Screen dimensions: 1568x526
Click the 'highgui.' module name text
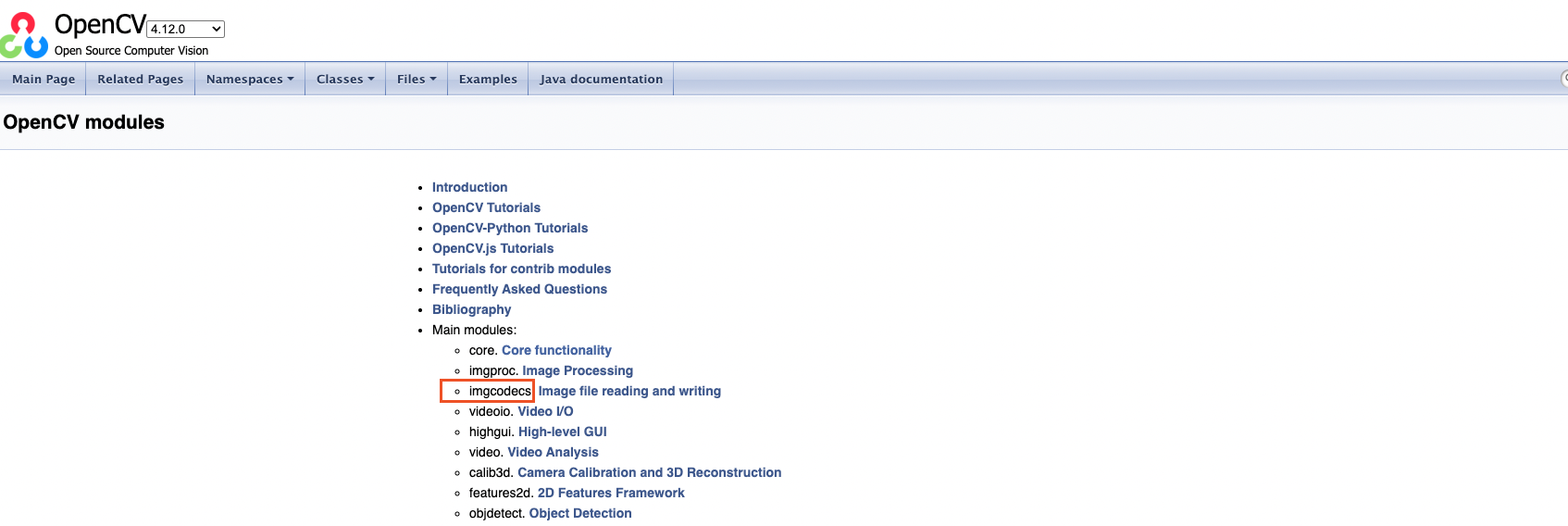click(492, 432)
